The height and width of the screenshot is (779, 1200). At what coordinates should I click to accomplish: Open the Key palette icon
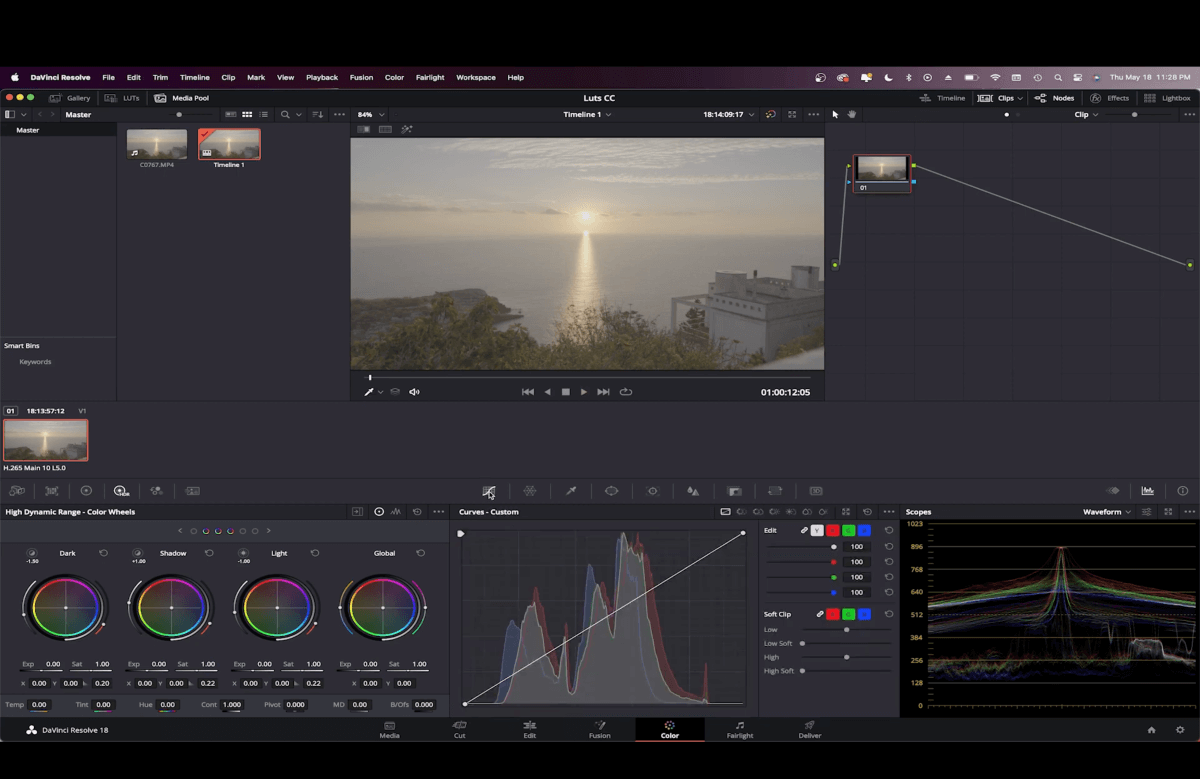[x=734, y=491]
